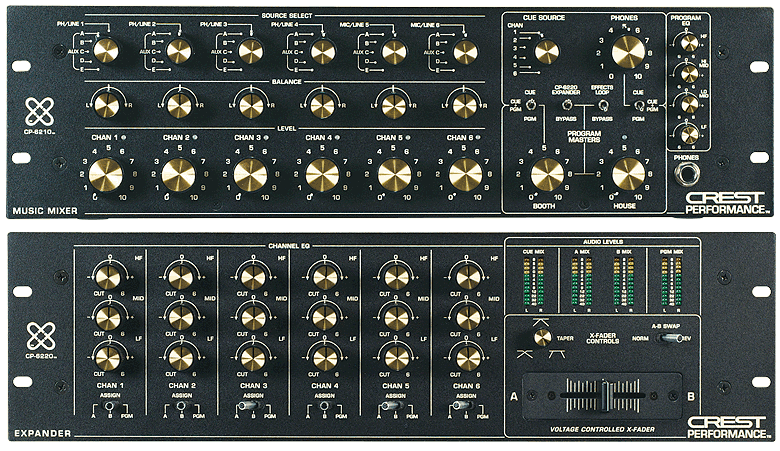This screenshot has width=780, height=451.
Task: Flip the CHAN 2 assign switch
Action: 182,405
